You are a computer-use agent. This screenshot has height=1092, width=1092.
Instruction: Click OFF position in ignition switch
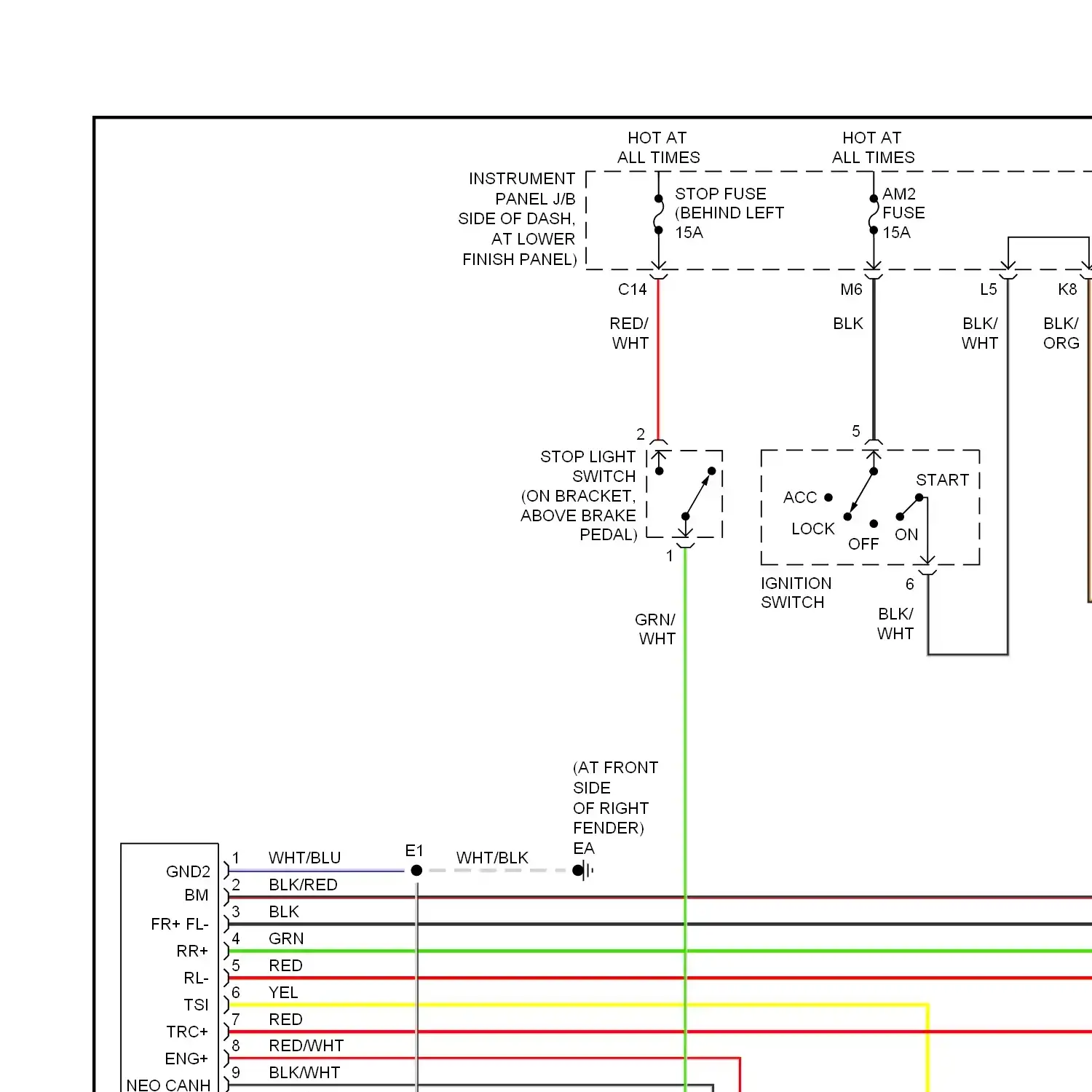coord(863,545)
